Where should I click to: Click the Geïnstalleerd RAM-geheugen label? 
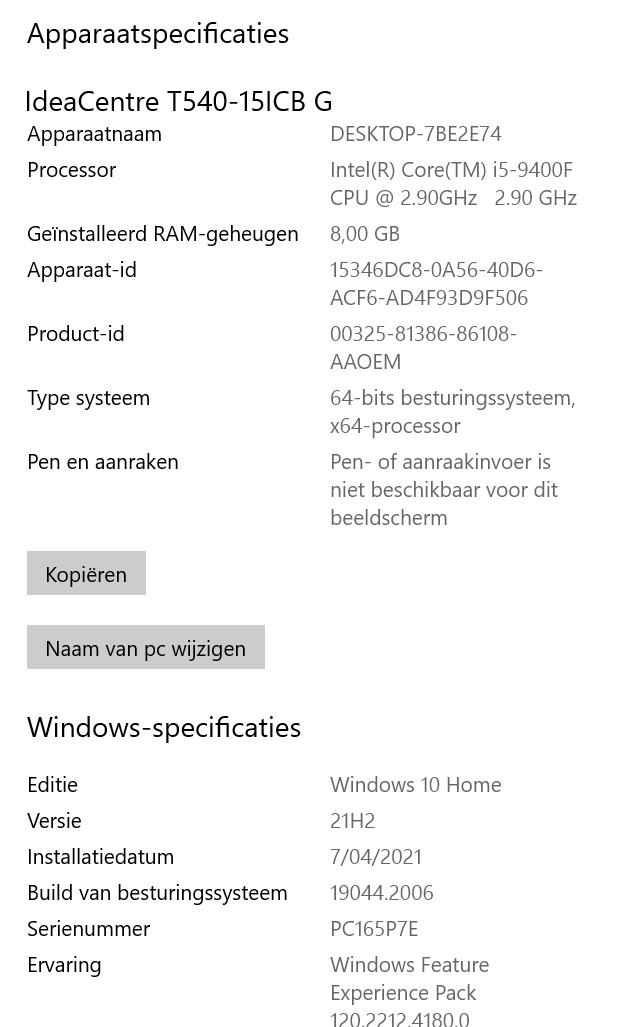pos(162,234)
